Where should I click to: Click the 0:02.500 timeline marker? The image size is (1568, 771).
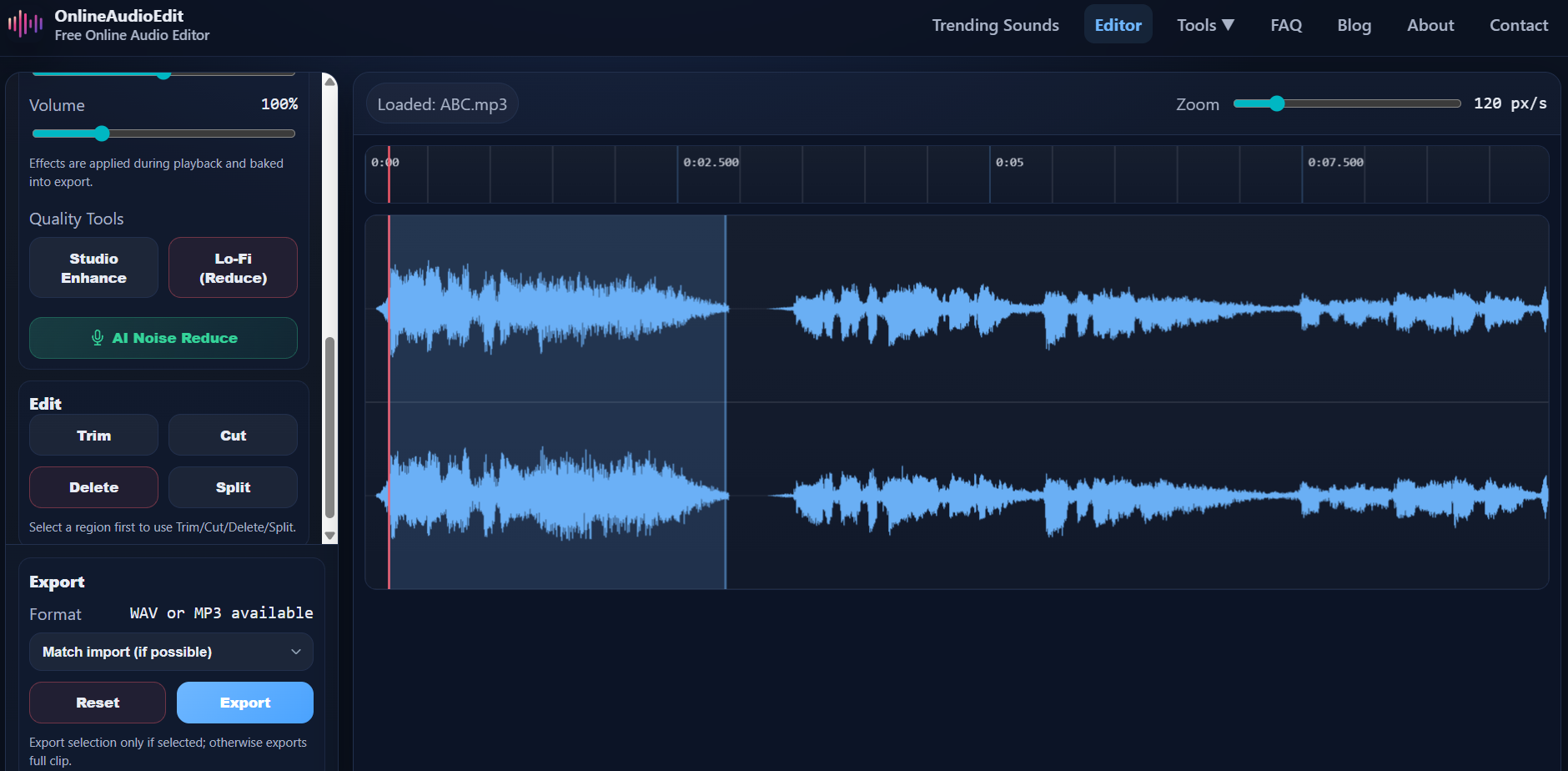point(711,162)
